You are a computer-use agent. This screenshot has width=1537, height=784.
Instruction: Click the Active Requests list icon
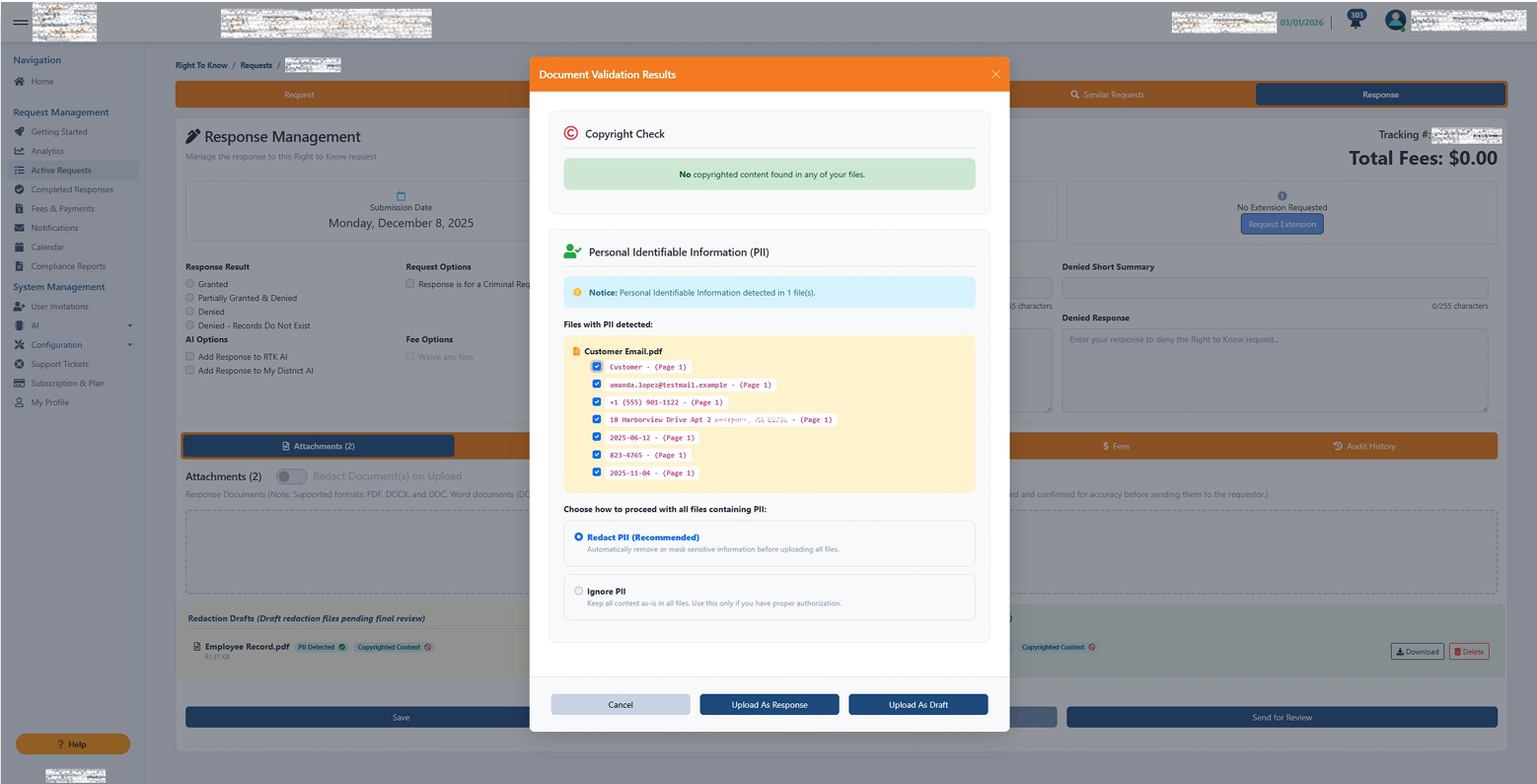(x=19, y=171)
